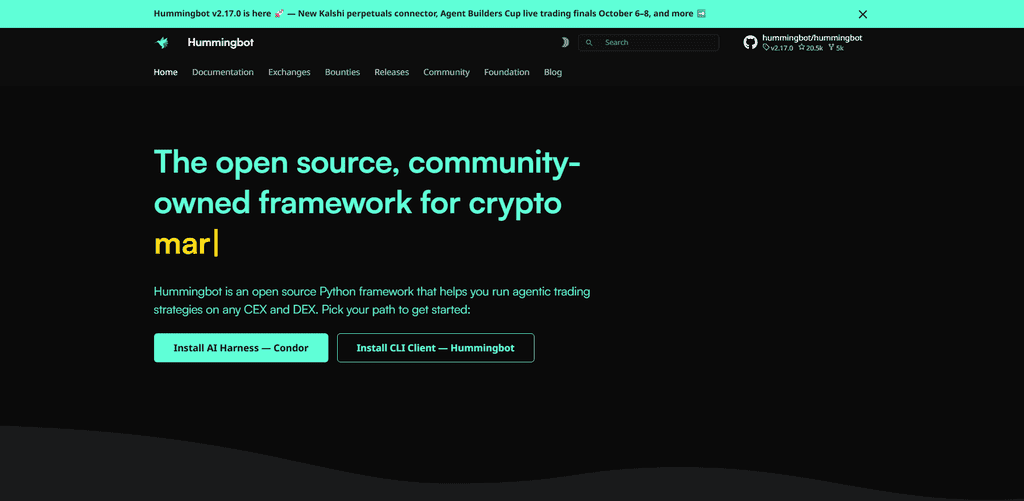The height and width of the screenshot is (501, 1024).
Task: Click the 5k forks icon
Action: coord(831,48)
